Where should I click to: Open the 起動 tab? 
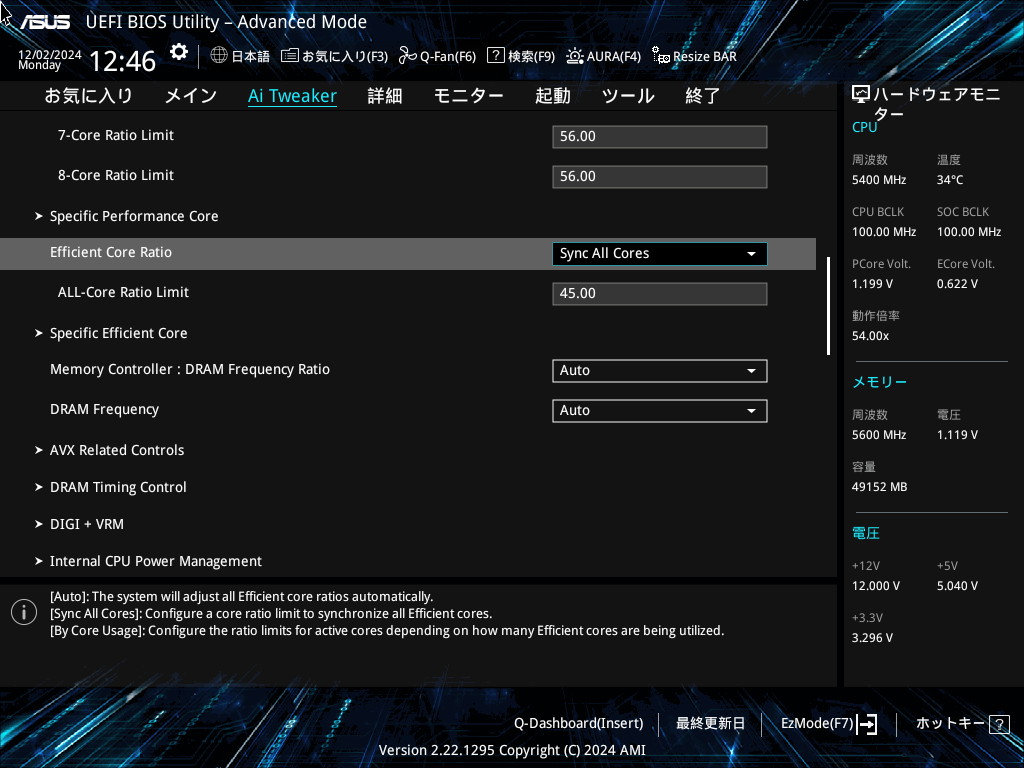[x=552, y=96]
